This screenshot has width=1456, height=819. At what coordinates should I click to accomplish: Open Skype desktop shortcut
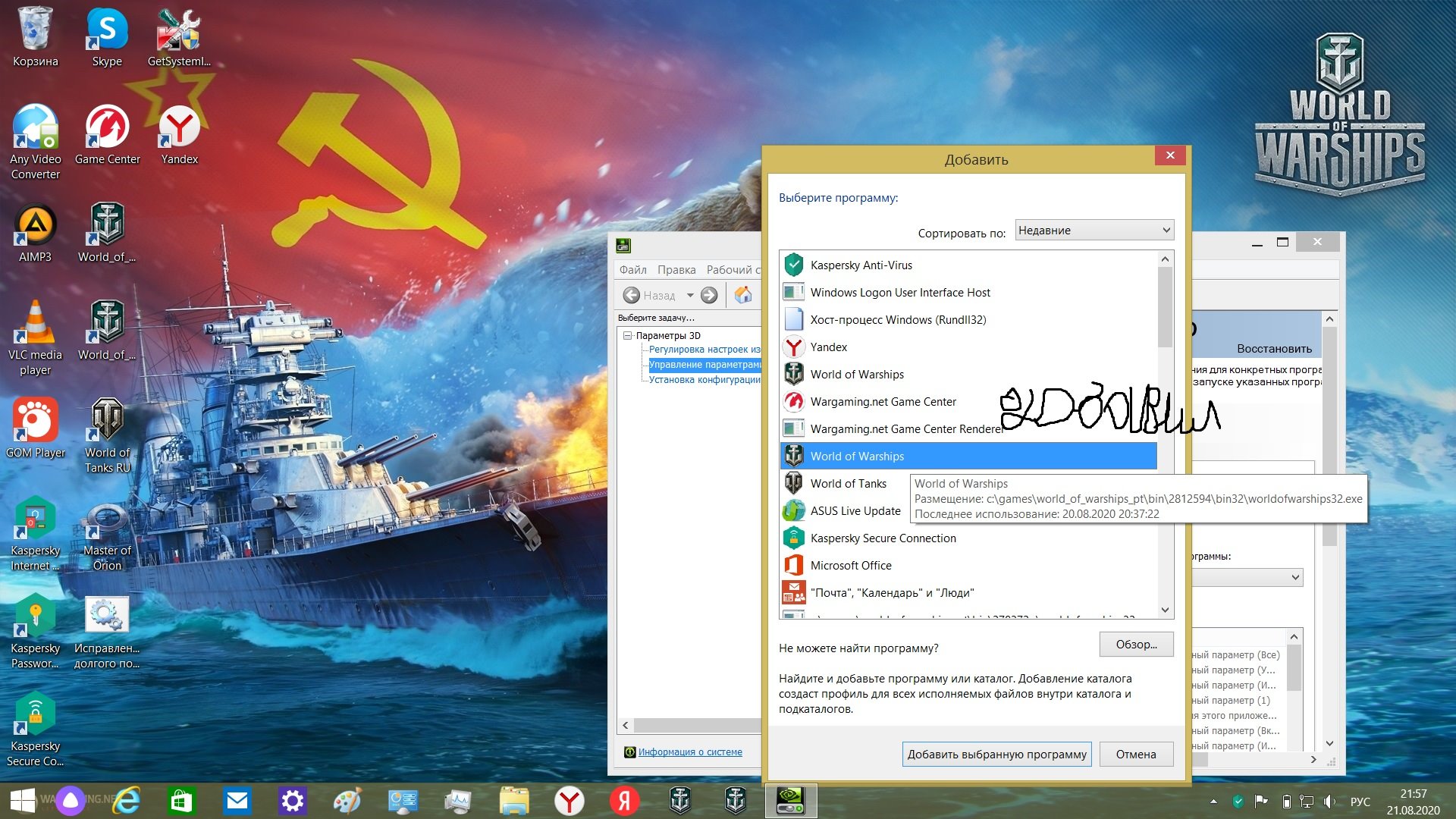(x=107, y=37)
